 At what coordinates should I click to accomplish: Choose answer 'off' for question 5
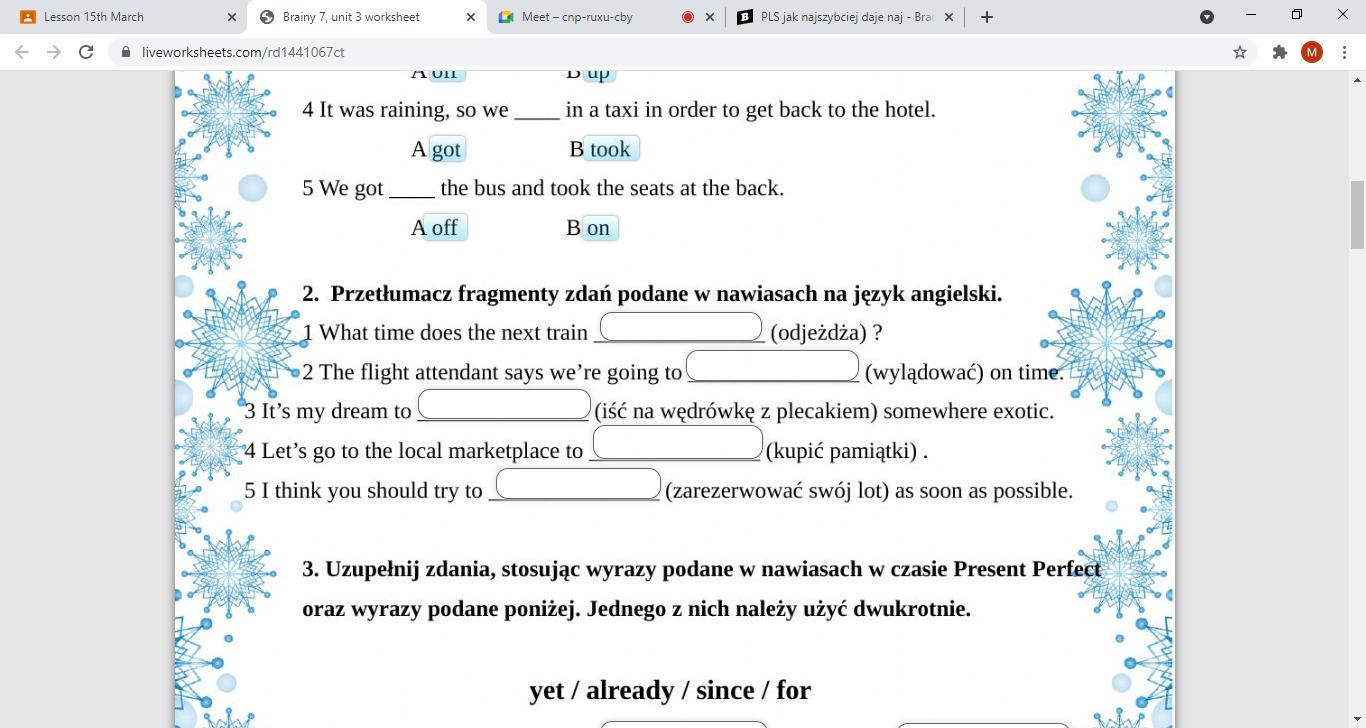tap(445, 227)
